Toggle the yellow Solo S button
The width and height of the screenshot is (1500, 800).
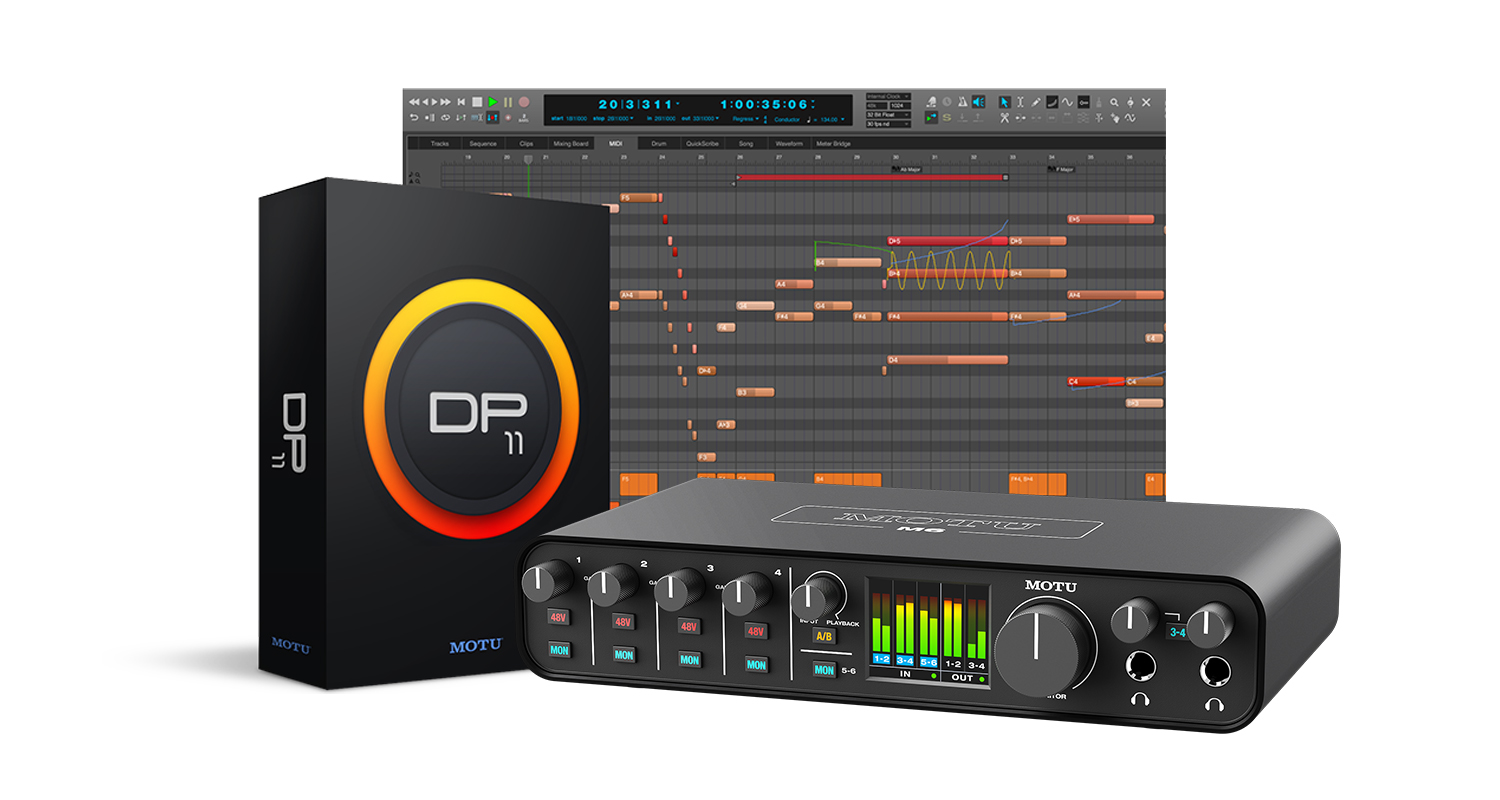[947, 118]
